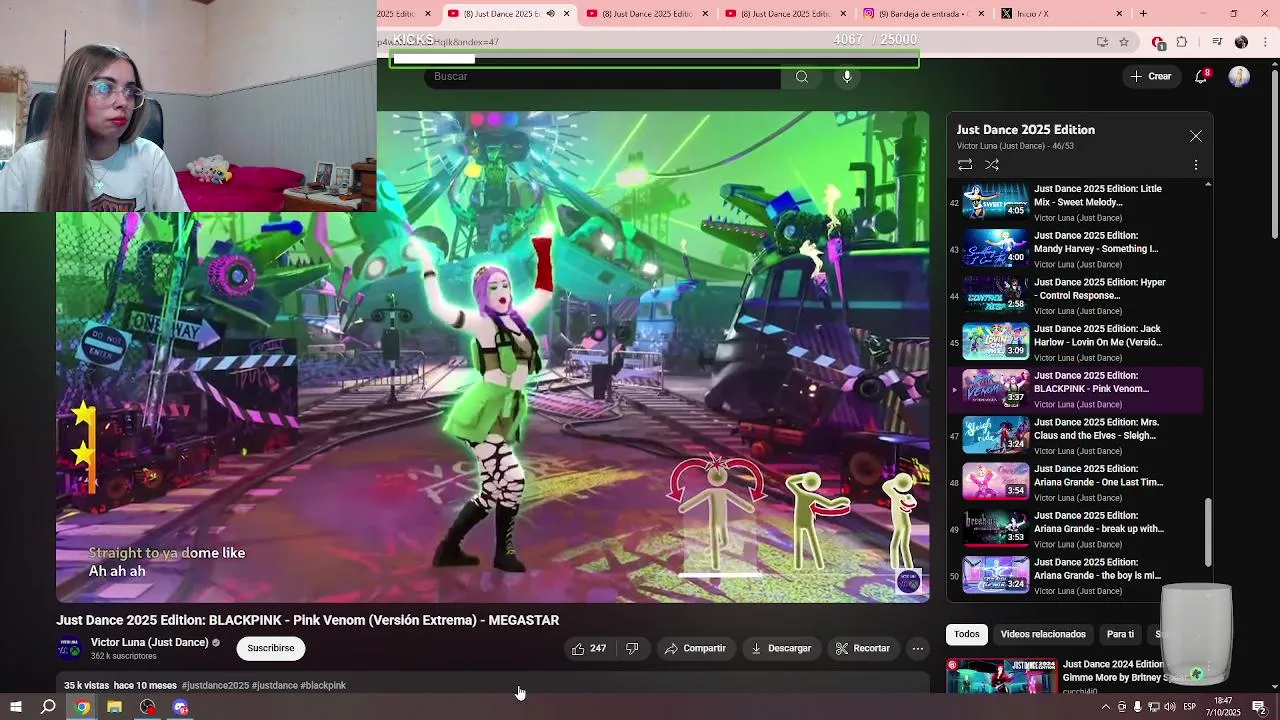Open Chrome three-dot menu
The image size is (1280, 720).
[x=1265, y=42]
